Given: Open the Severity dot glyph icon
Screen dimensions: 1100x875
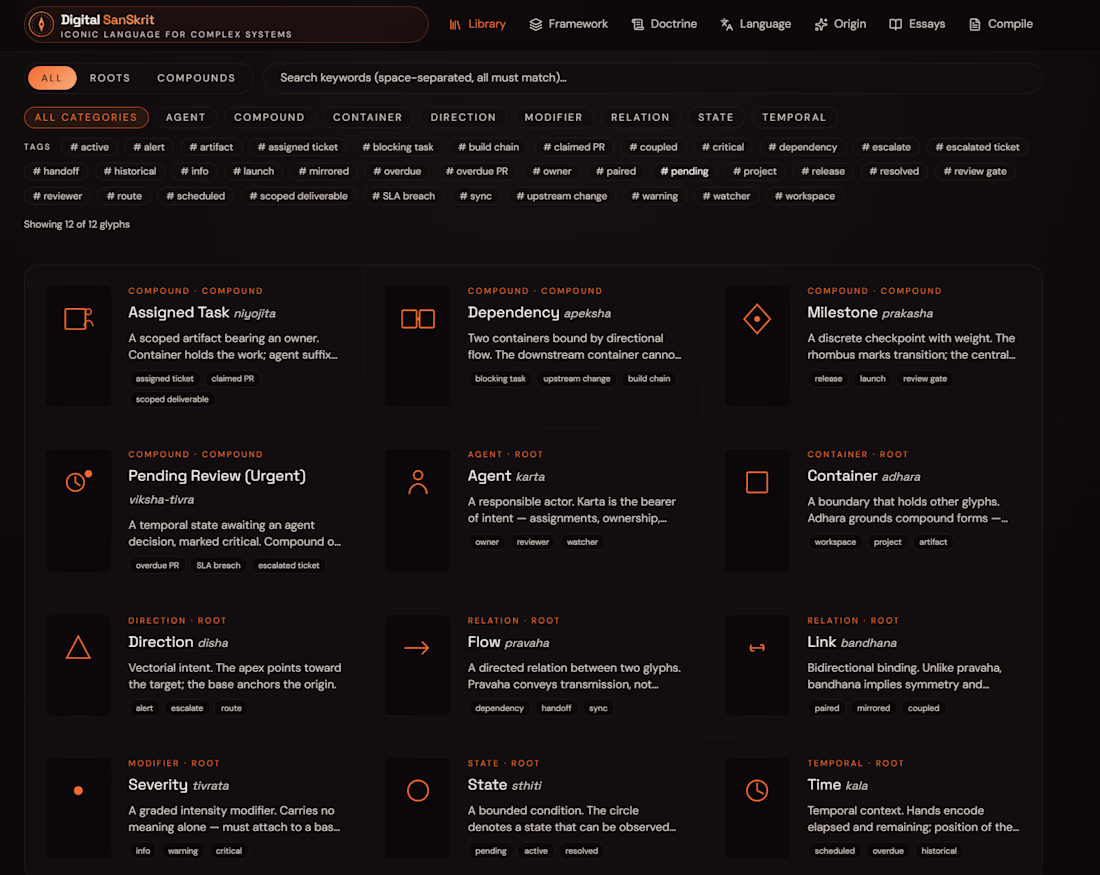Looking at the screenshot, I should click(79, 790).
